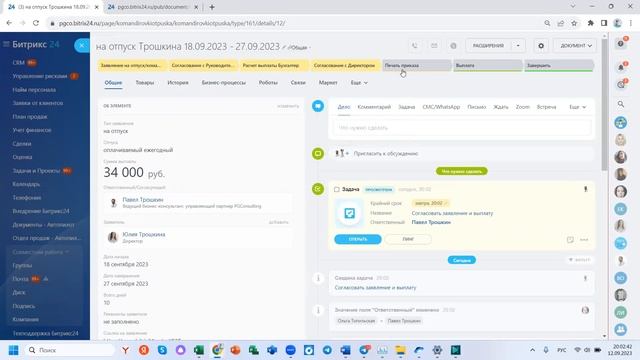640x360 pixels.
Task: Click the 'Что нужно сделать' input field
Action: tap(462, 128)
